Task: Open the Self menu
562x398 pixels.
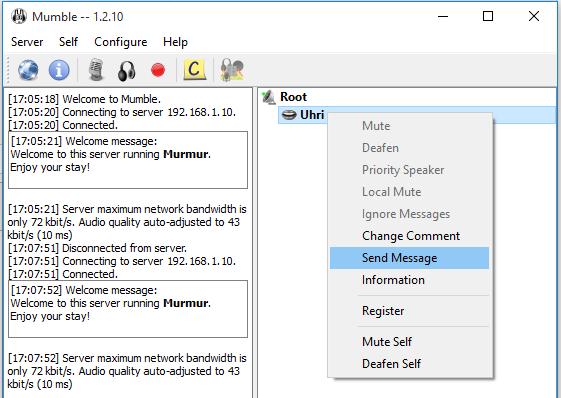Action: pyautogui.click(x=68, y=42)
